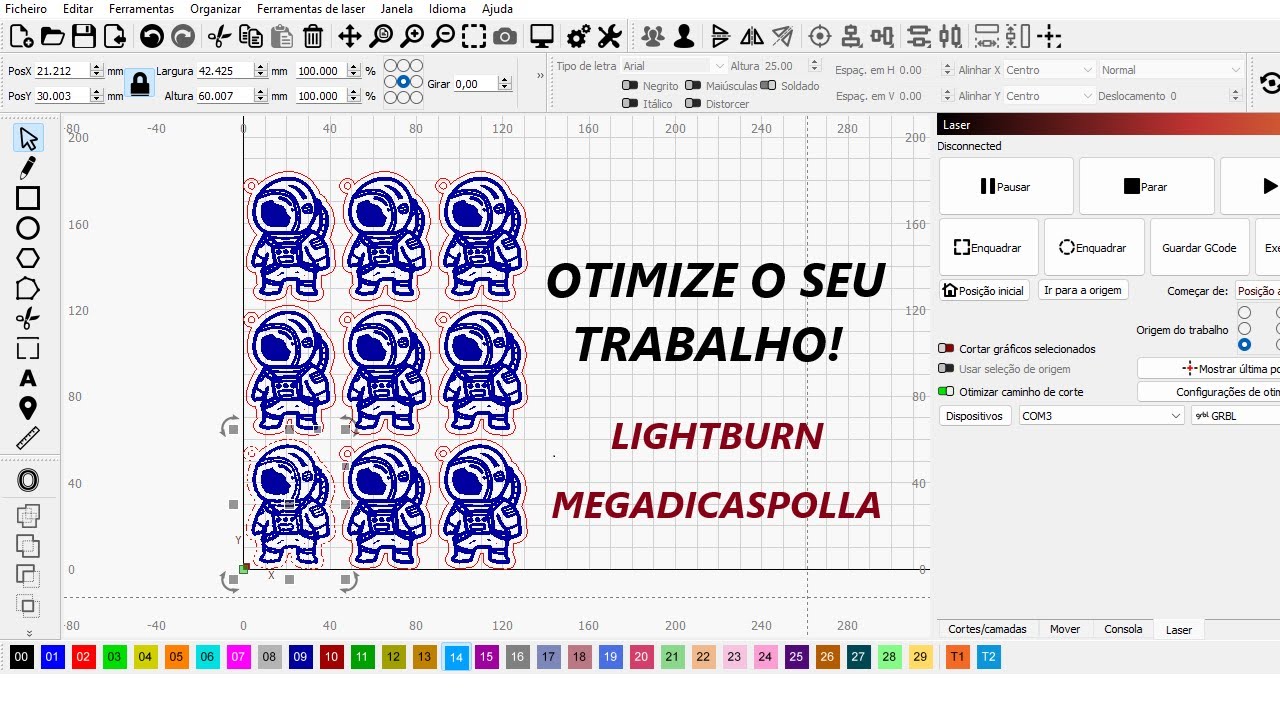Open the Ajuda menu
The width and height of the screenshot is (1280, 720).
click(497, 9)
